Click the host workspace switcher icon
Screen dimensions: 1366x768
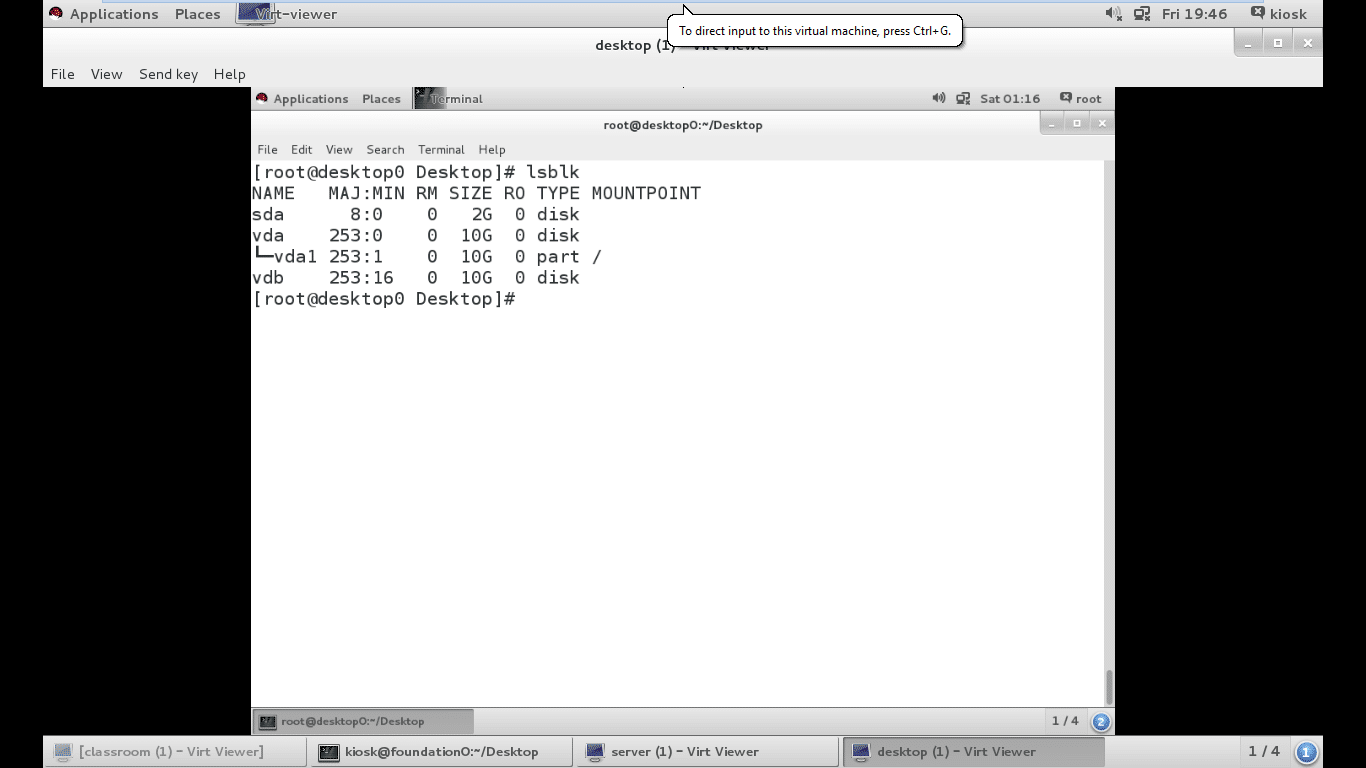click(1306, 752)
